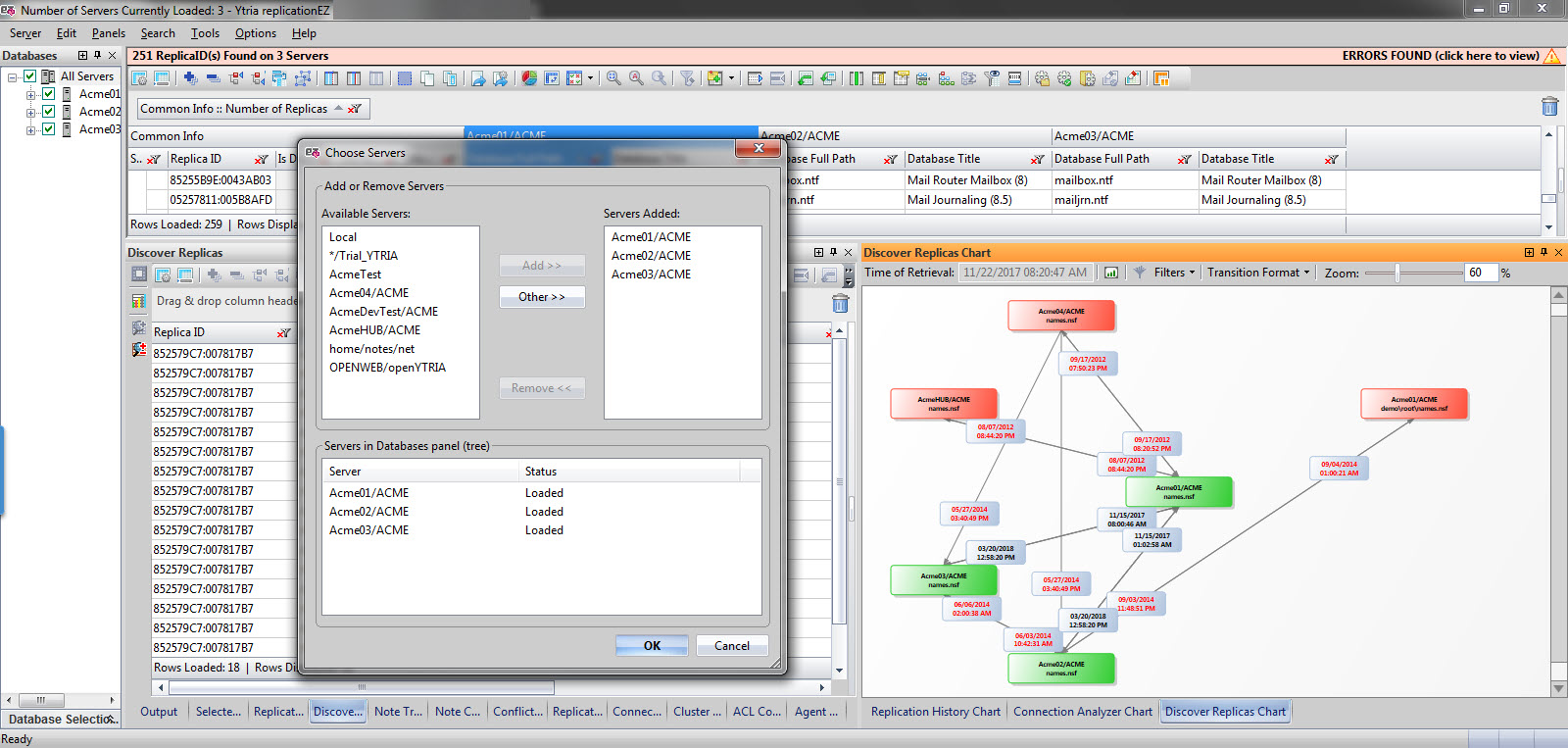Open the Server menu
The width and height of the screenshot is (1568, 748).
pos(25,33)
